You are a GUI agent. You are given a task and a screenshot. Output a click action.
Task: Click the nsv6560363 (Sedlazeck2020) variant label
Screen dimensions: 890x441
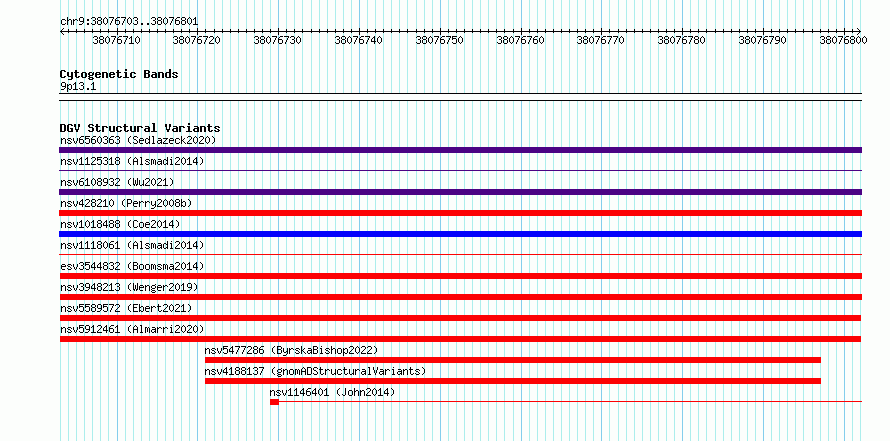(x=138, y=140)
